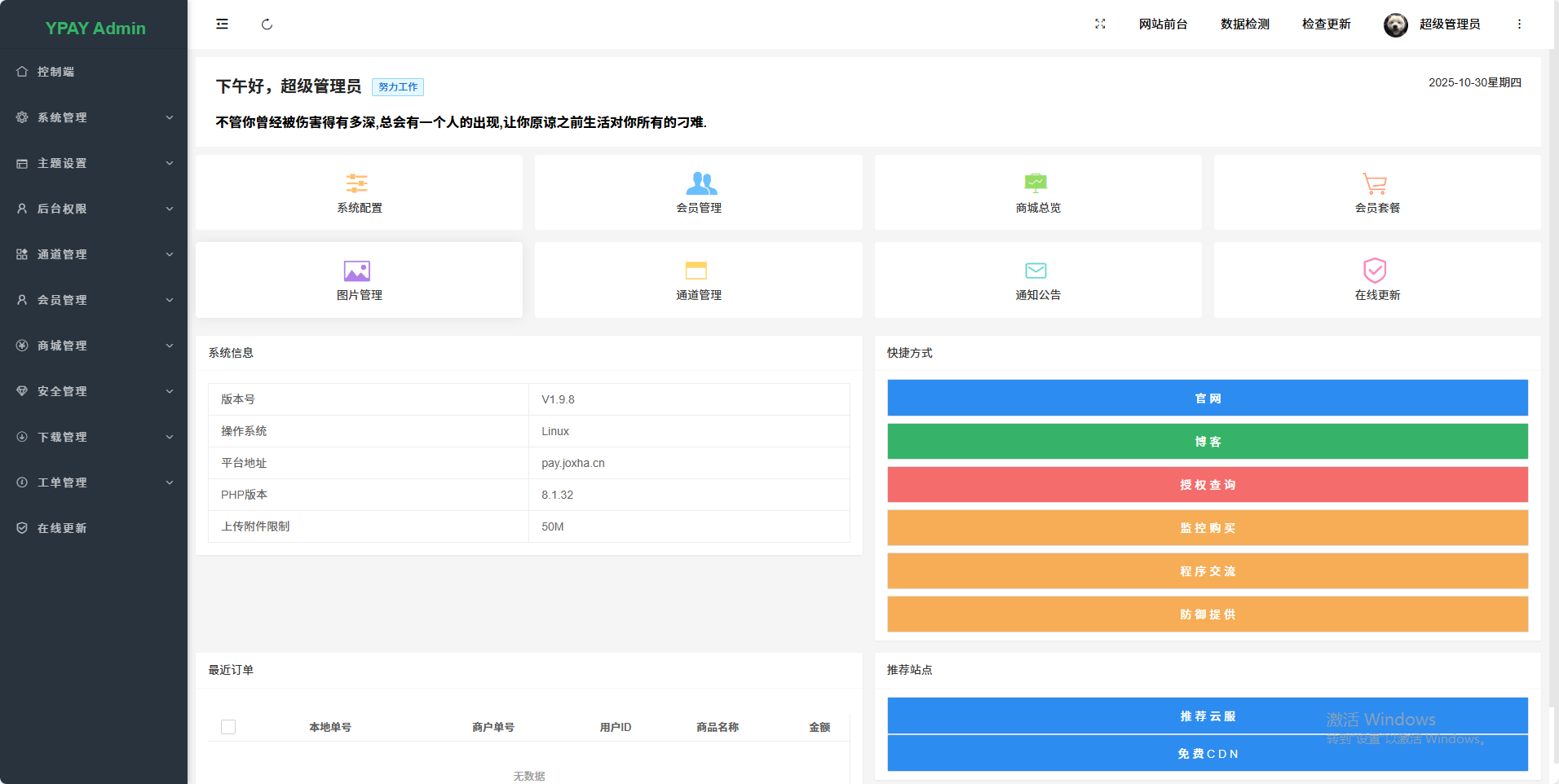The width and height of the screenshot is (1559, 784).
Task: Open 系统配置 via its sliders icon
Action: coord(357,183)
